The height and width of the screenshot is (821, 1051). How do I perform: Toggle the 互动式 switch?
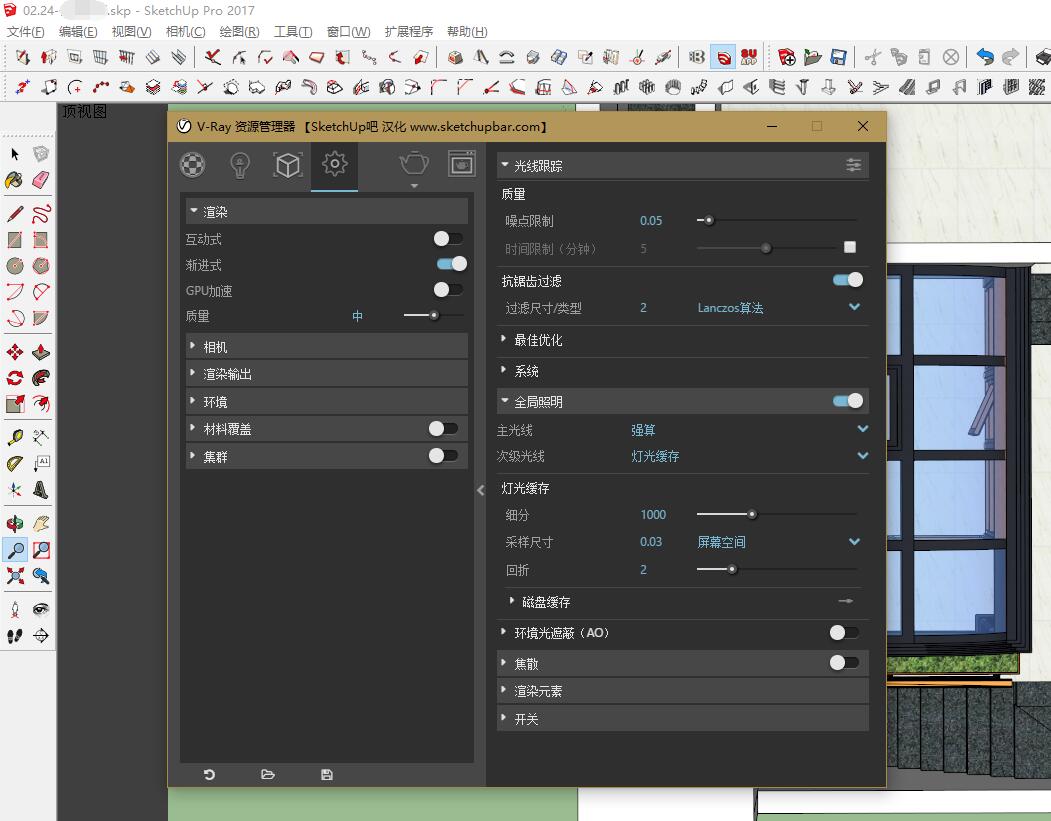coord(448,239)
